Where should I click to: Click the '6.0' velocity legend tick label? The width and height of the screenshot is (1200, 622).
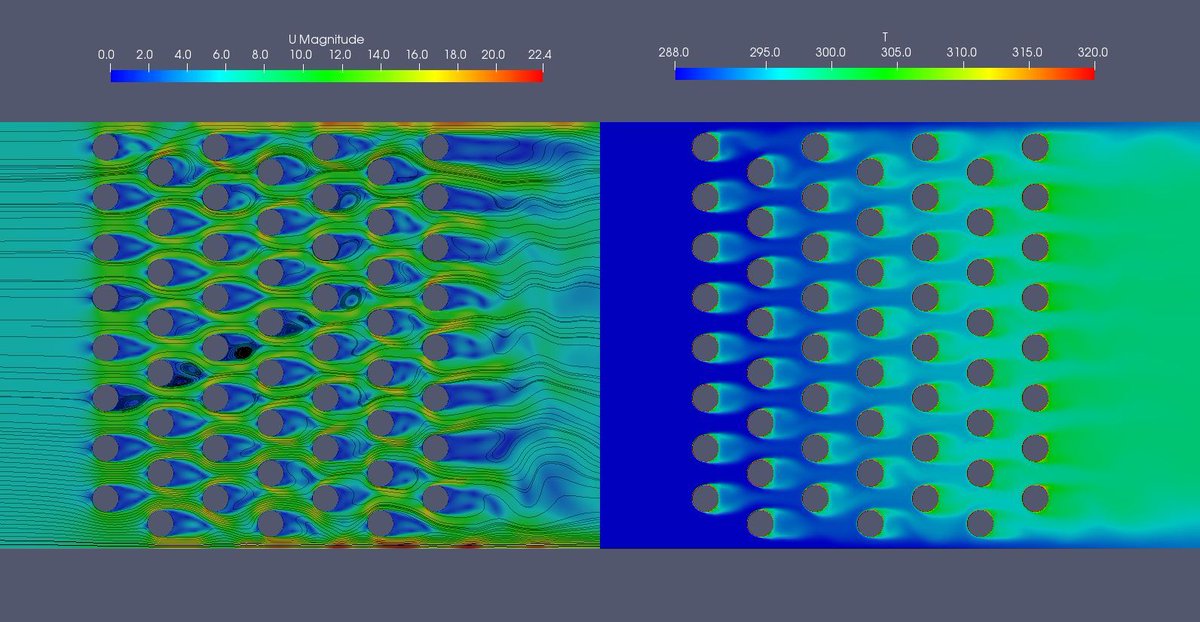(x=221, y=55)
